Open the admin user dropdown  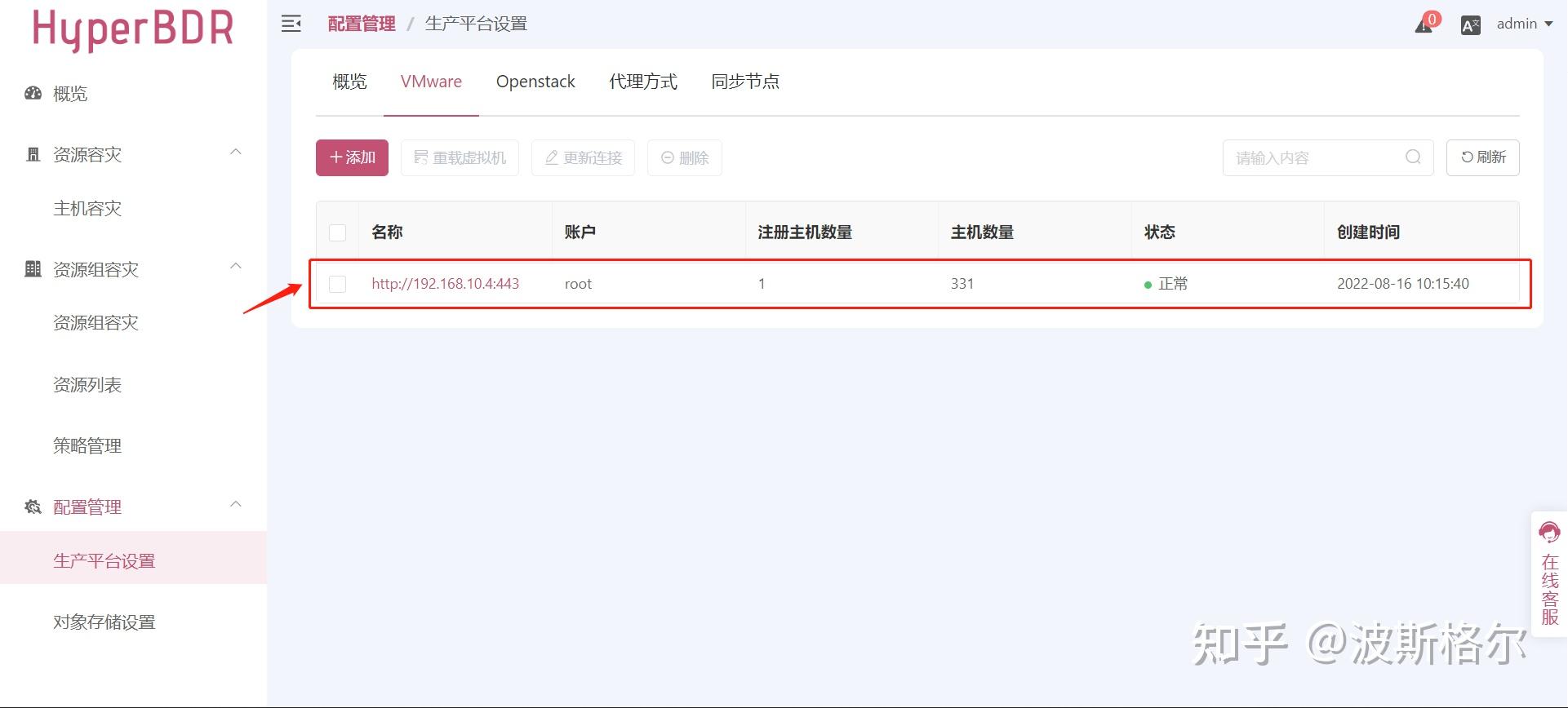point(1524,24)
